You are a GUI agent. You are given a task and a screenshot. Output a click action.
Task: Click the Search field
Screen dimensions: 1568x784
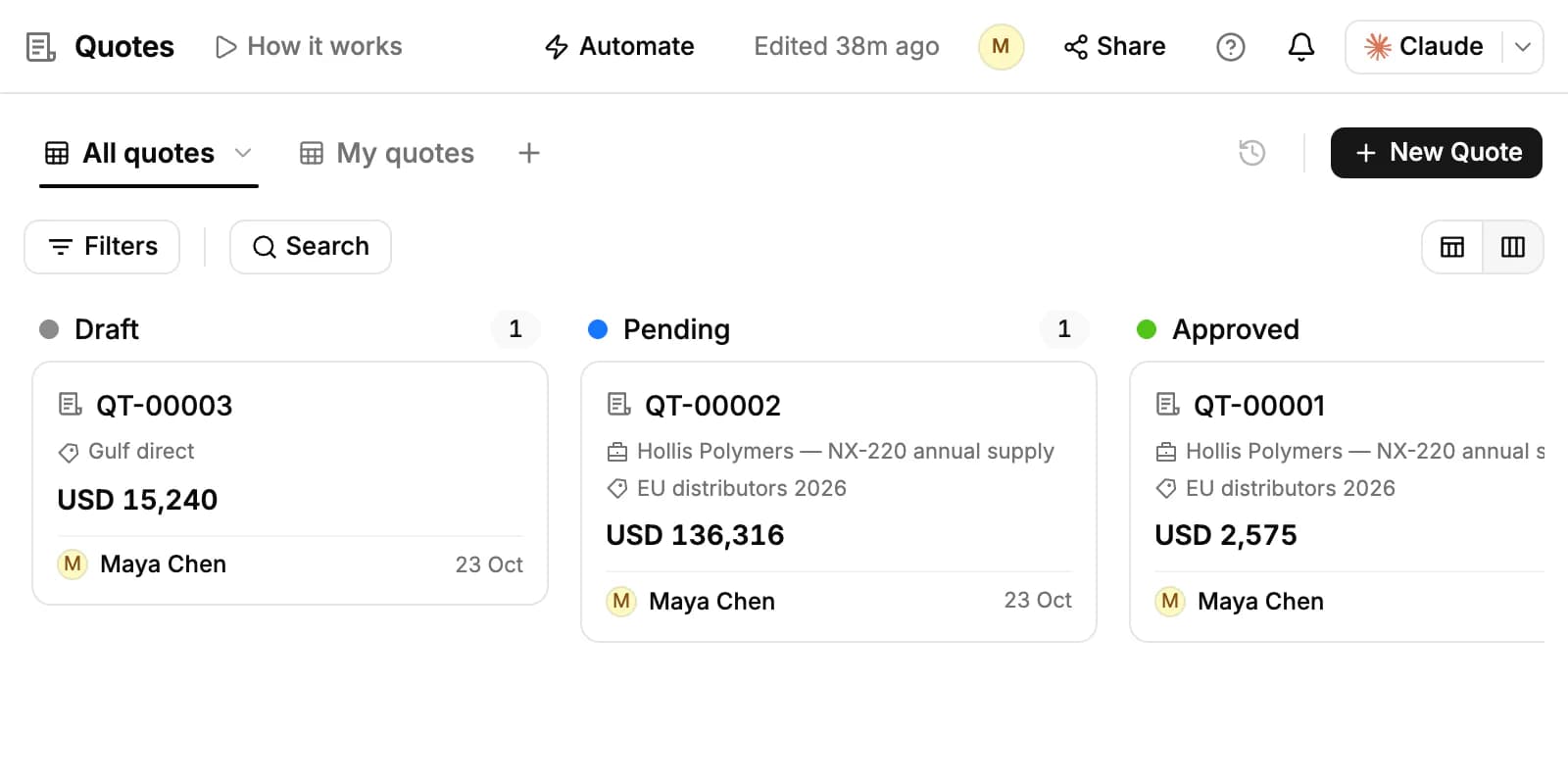(311, 247)
